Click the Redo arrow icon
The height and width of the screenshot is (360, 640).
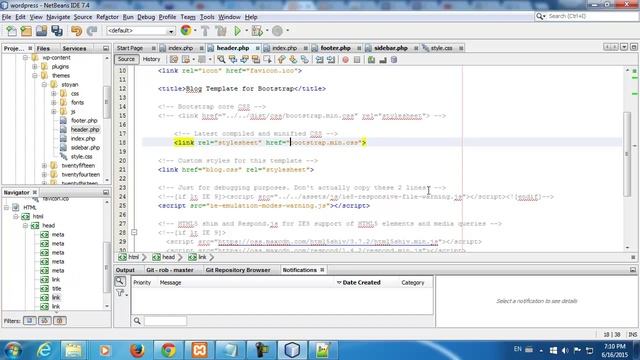point(92,31)
